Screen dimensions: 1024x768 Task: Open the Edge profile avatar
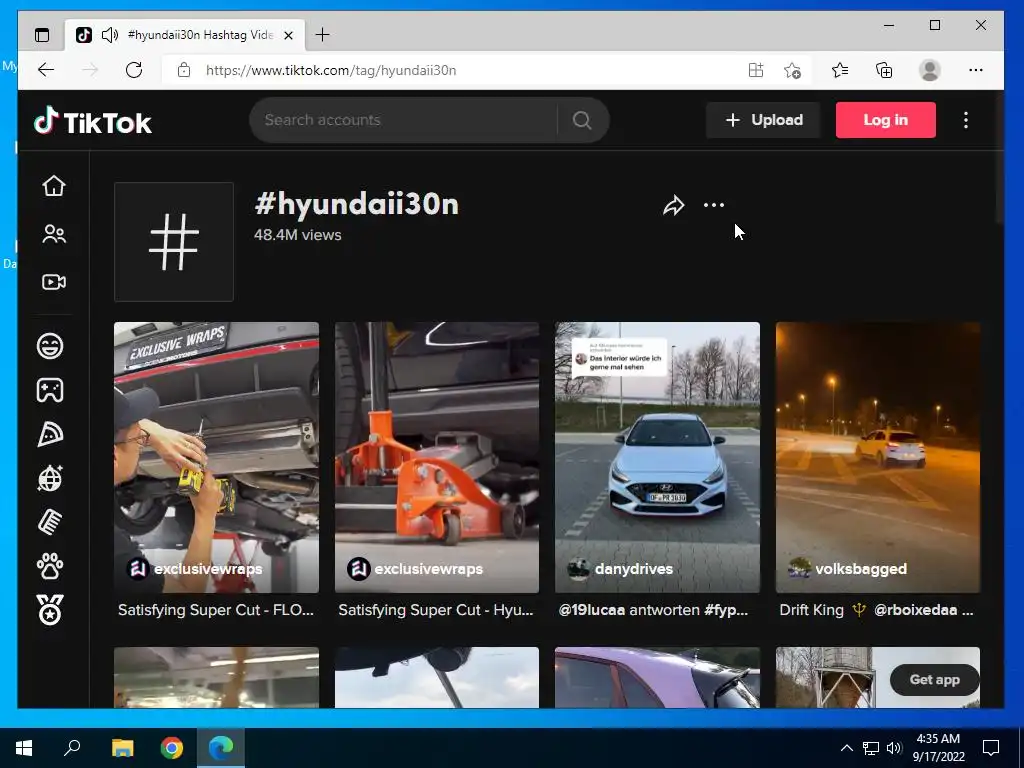point(929,70)
